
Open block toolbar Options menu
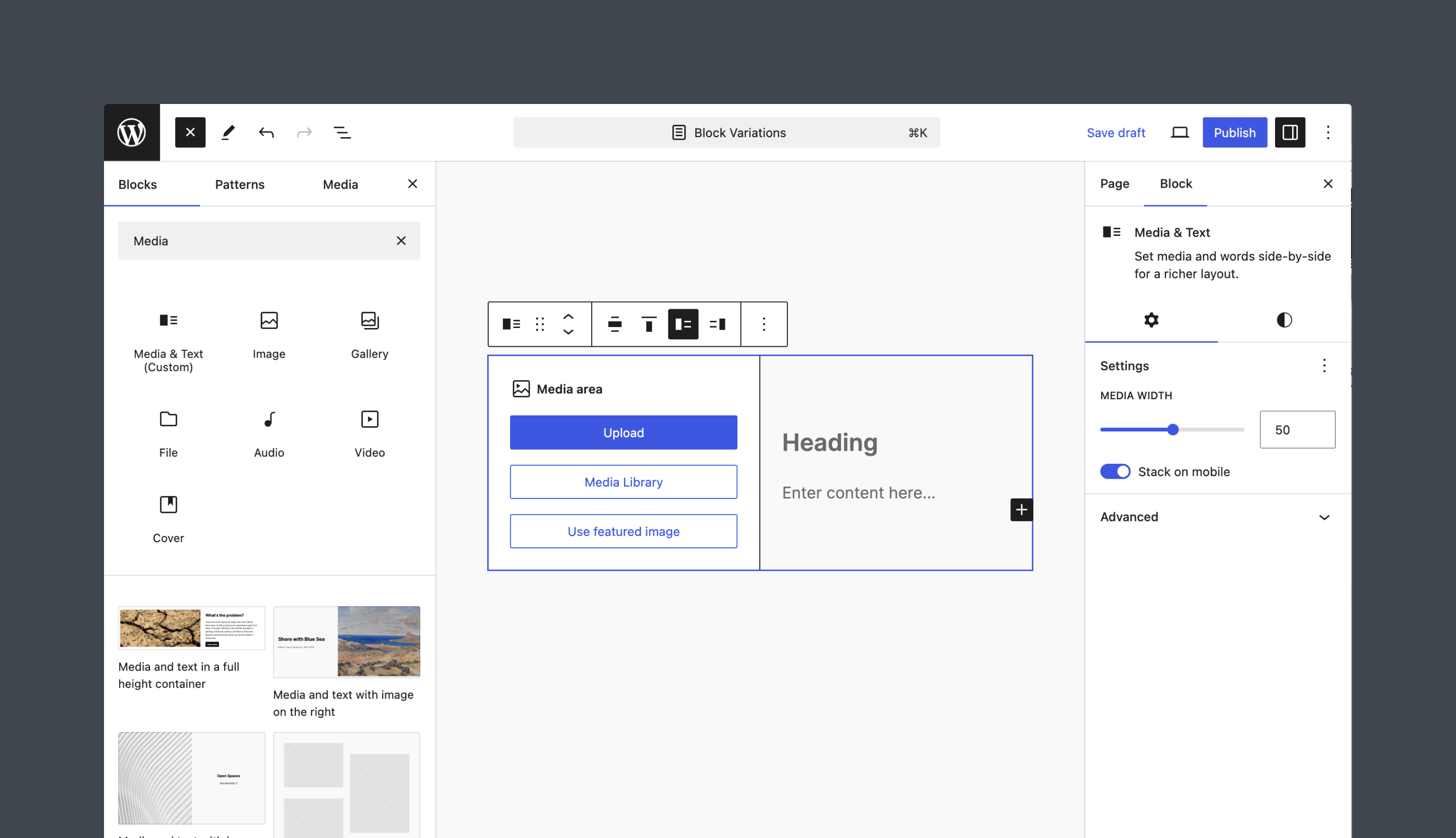(x=764, y=324)
